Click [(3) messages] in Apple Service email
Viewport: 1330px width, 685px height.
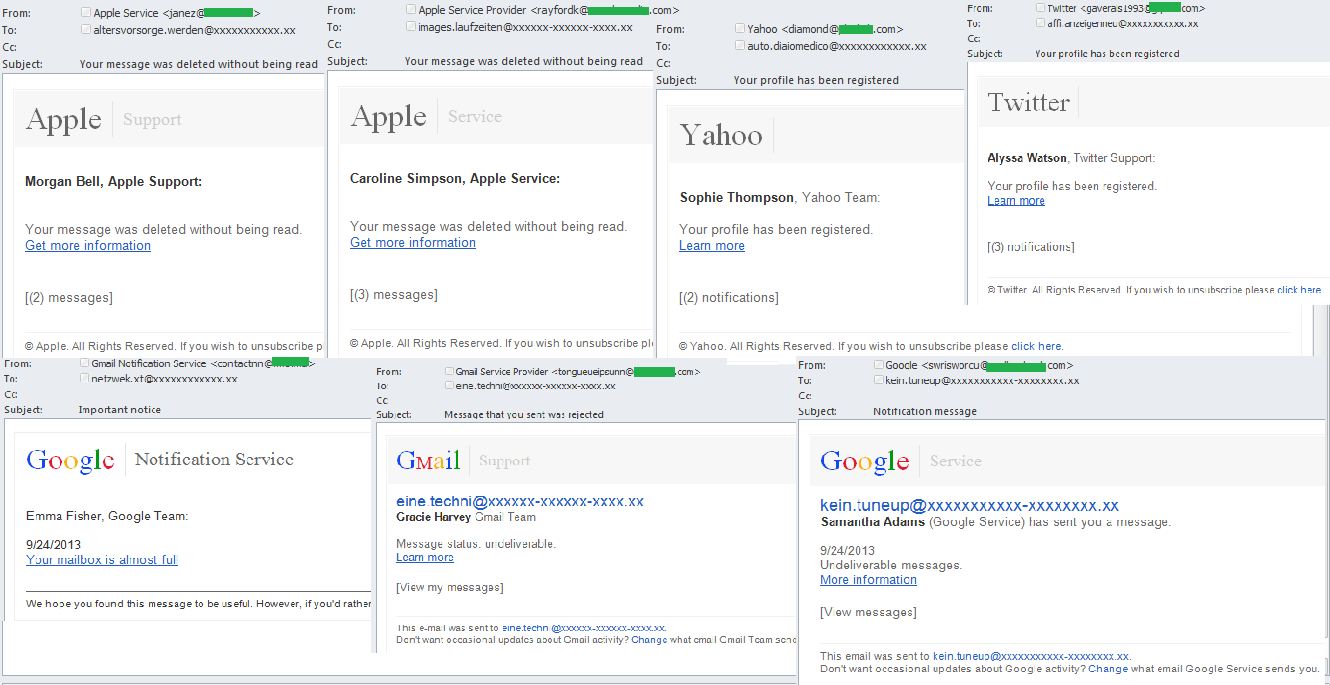[x=394, y=295]
